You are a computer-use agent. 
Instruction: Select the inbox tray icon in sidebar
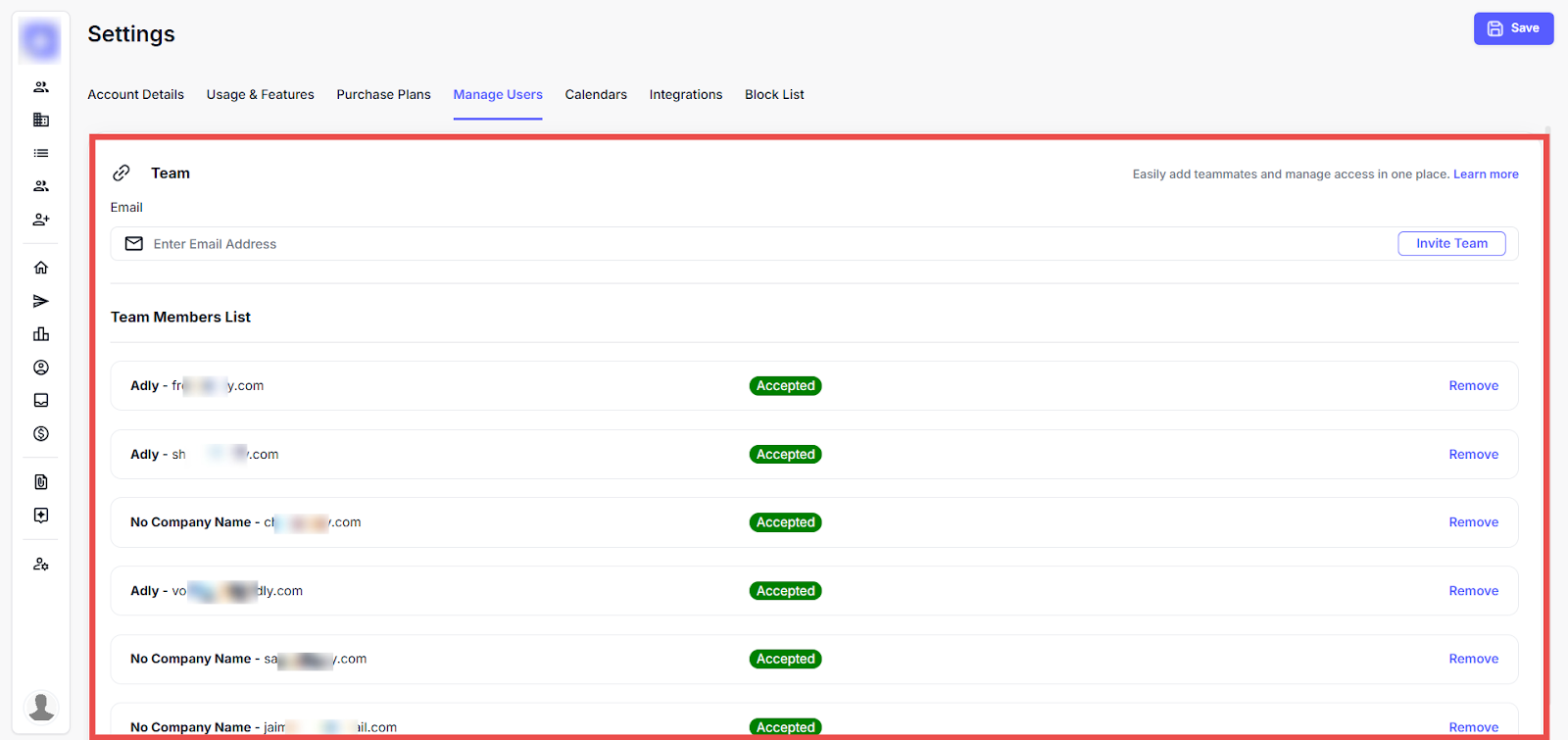click(x=41, y=400)
